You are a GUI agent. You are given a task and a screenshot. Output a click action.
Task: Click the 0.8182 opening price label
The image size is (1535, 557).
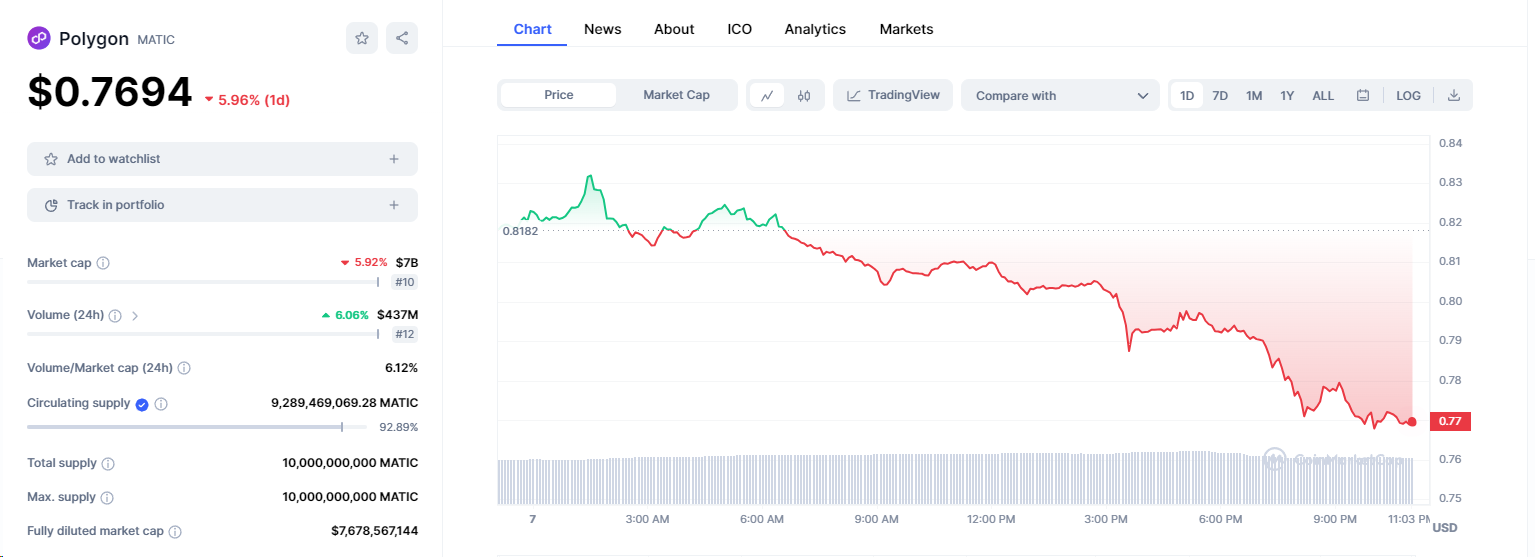point(520,231)
